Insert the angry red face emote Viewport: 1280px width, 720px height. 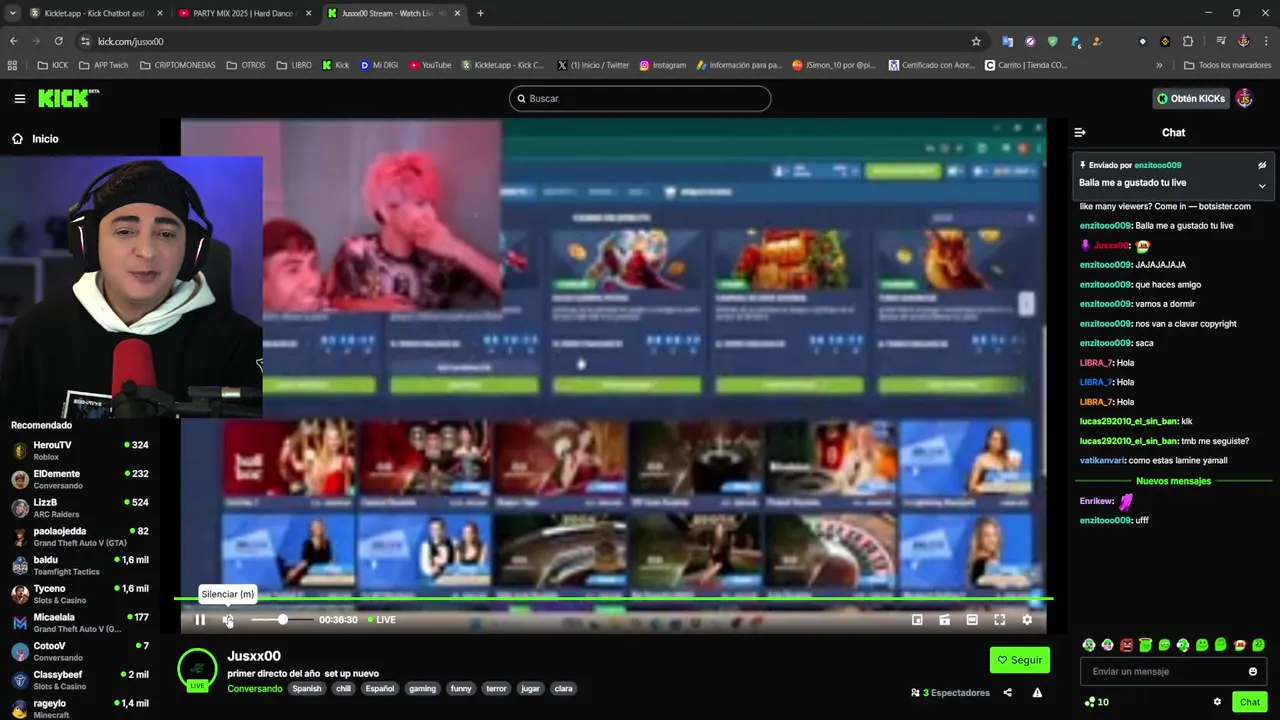[1127, 645]
